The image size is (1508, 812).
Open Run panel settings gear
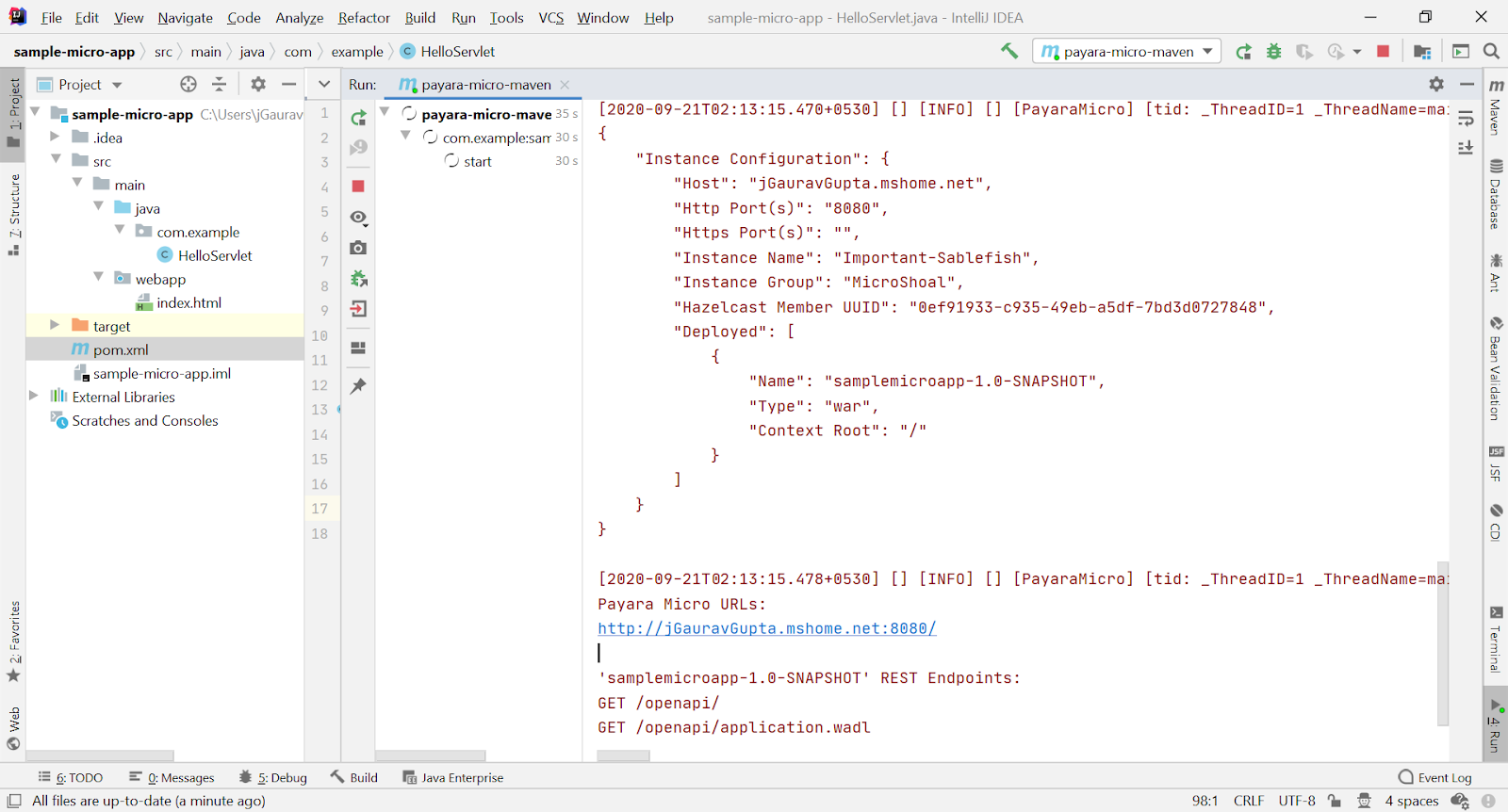pyautogui.click(x=1436, y=85)
